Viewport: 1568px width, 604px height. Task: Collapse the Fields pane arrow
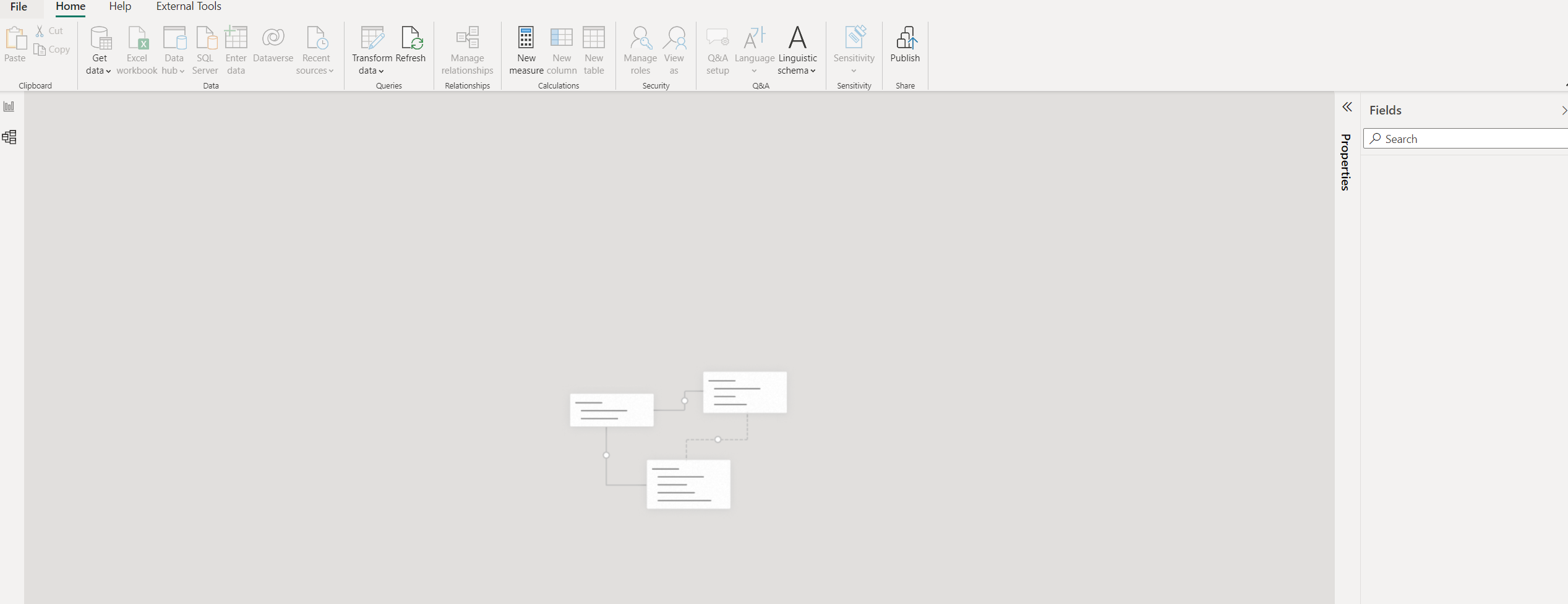coord(1564,111)
